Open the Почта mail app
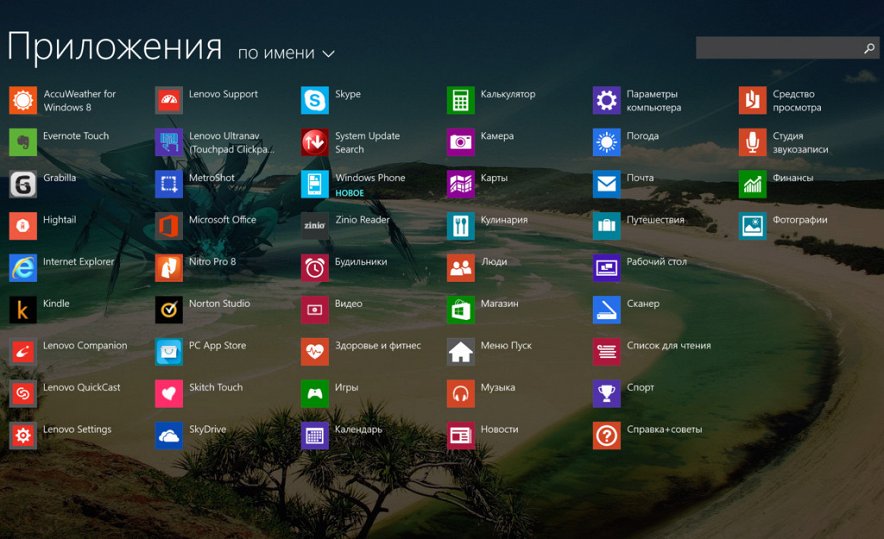Viewport: 884px width, 539px height. pos(607,184)
